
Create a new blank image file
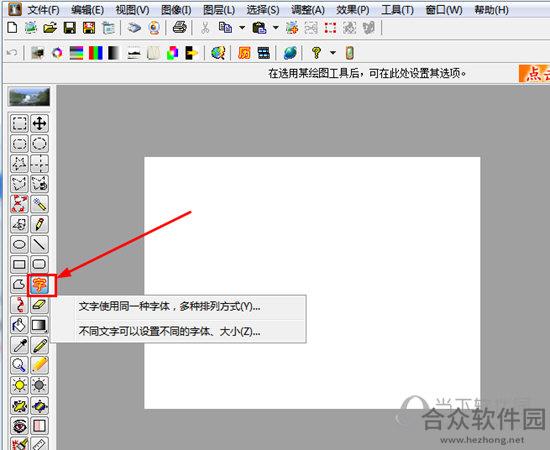12,27
